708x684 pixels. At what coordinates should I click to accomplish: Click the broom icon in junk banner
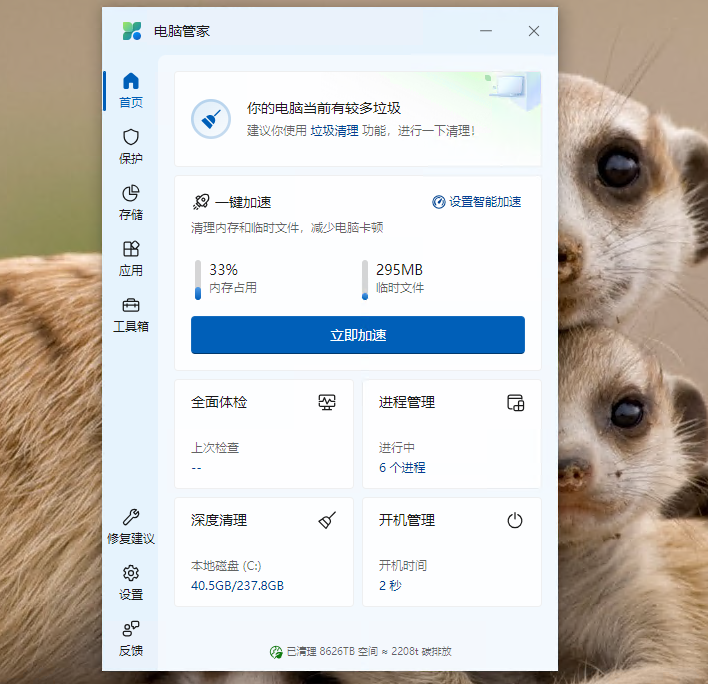pos(211,119)
